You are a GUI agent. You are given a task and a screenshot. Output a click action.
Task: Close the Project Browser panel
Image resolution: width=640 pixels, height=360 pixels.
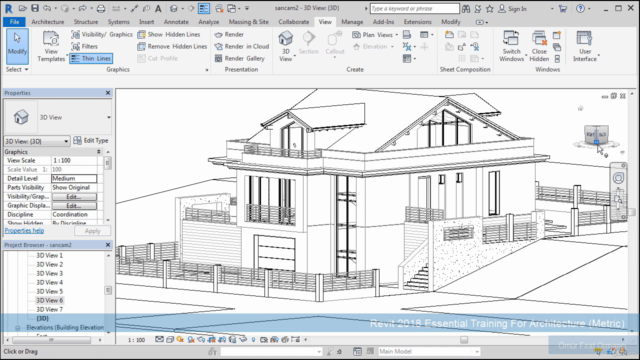(108, 245)
